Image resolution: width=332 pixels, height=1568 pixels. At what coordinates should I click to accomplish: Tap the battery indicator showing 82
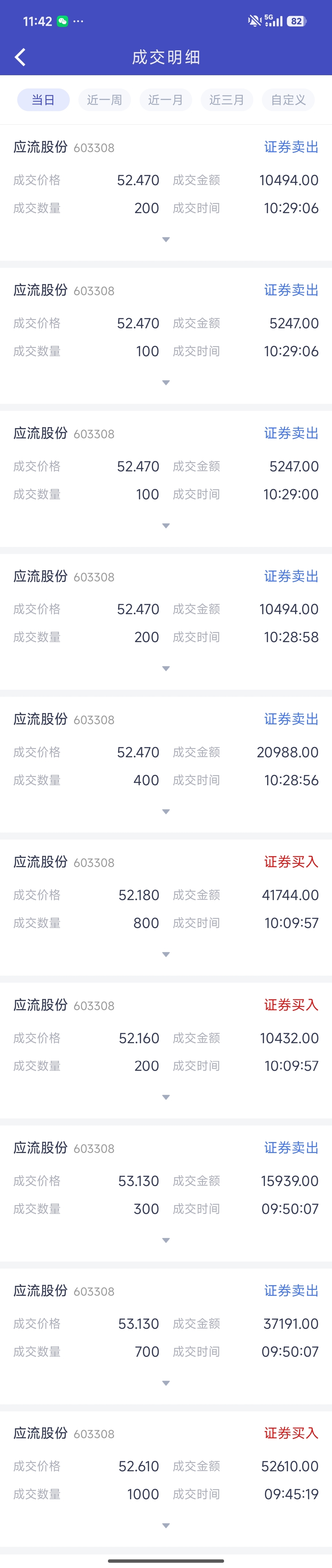[296, 21]
